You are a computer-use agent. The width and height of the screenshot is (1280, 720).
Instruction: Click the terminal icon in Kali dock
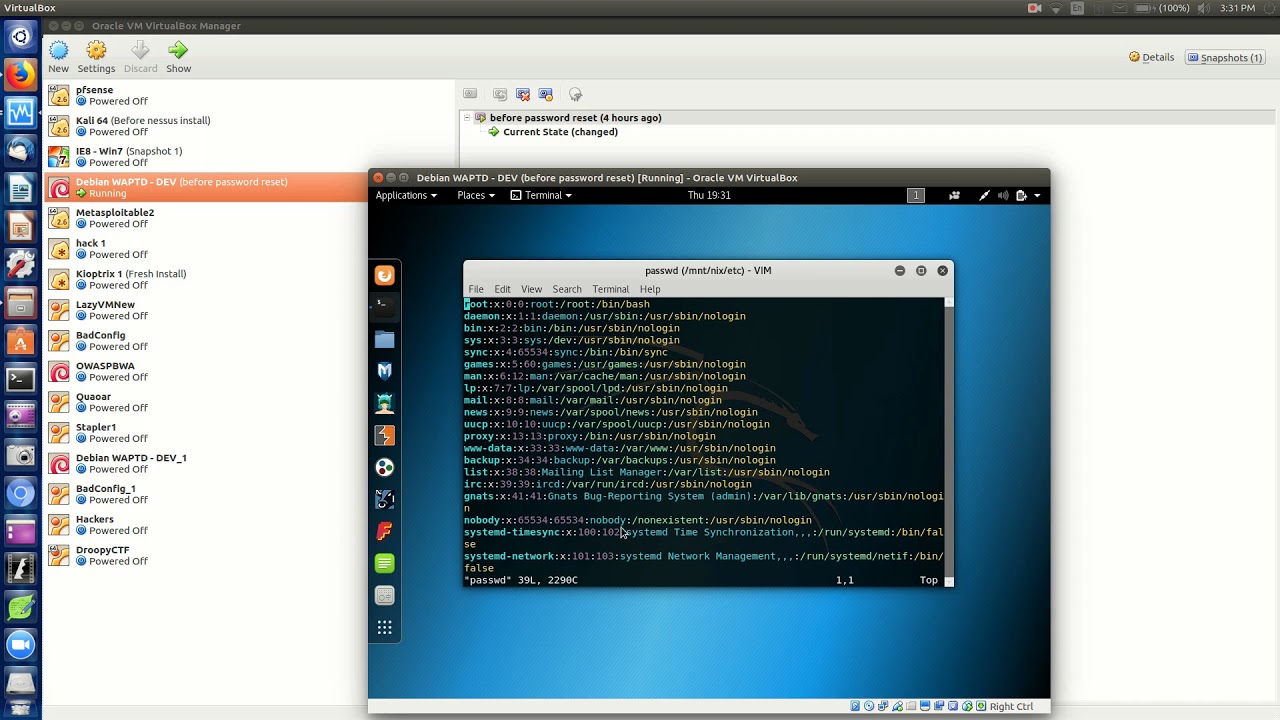384,307
